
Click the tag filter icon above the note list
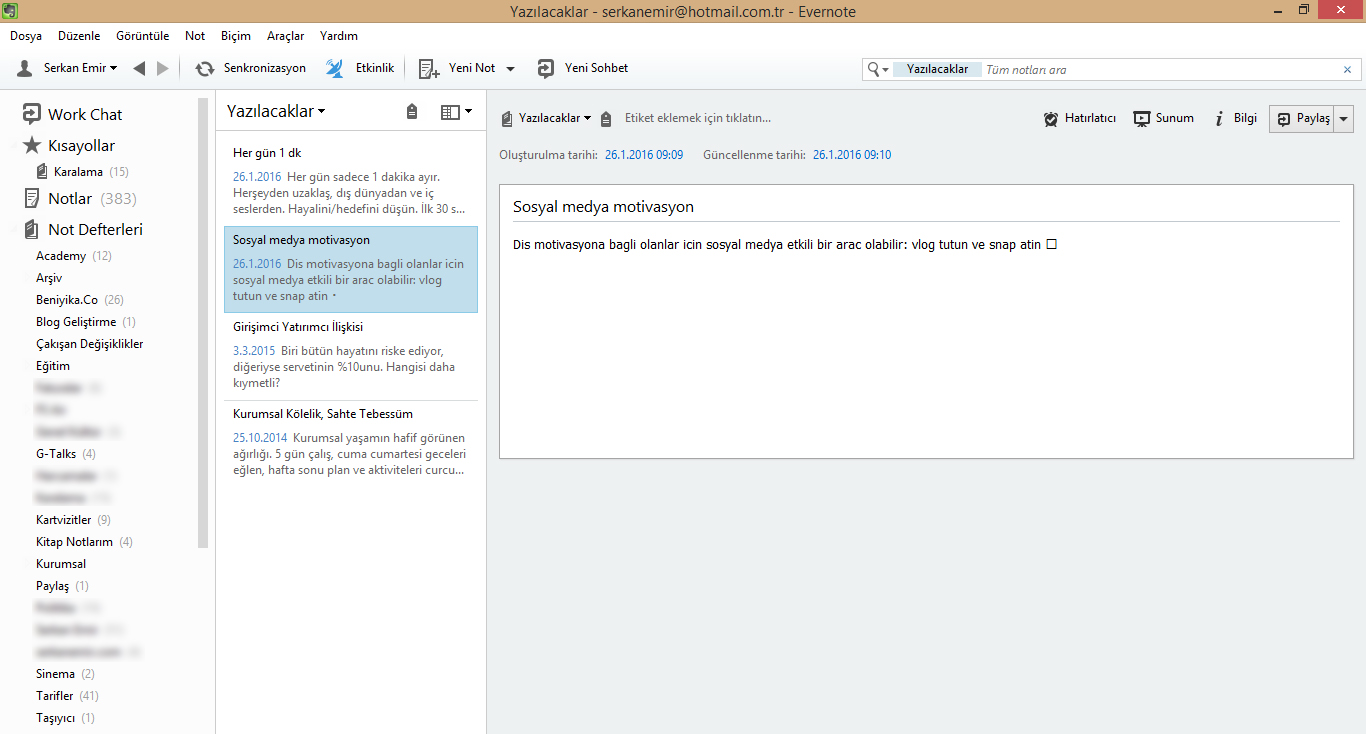pos(411,111)
